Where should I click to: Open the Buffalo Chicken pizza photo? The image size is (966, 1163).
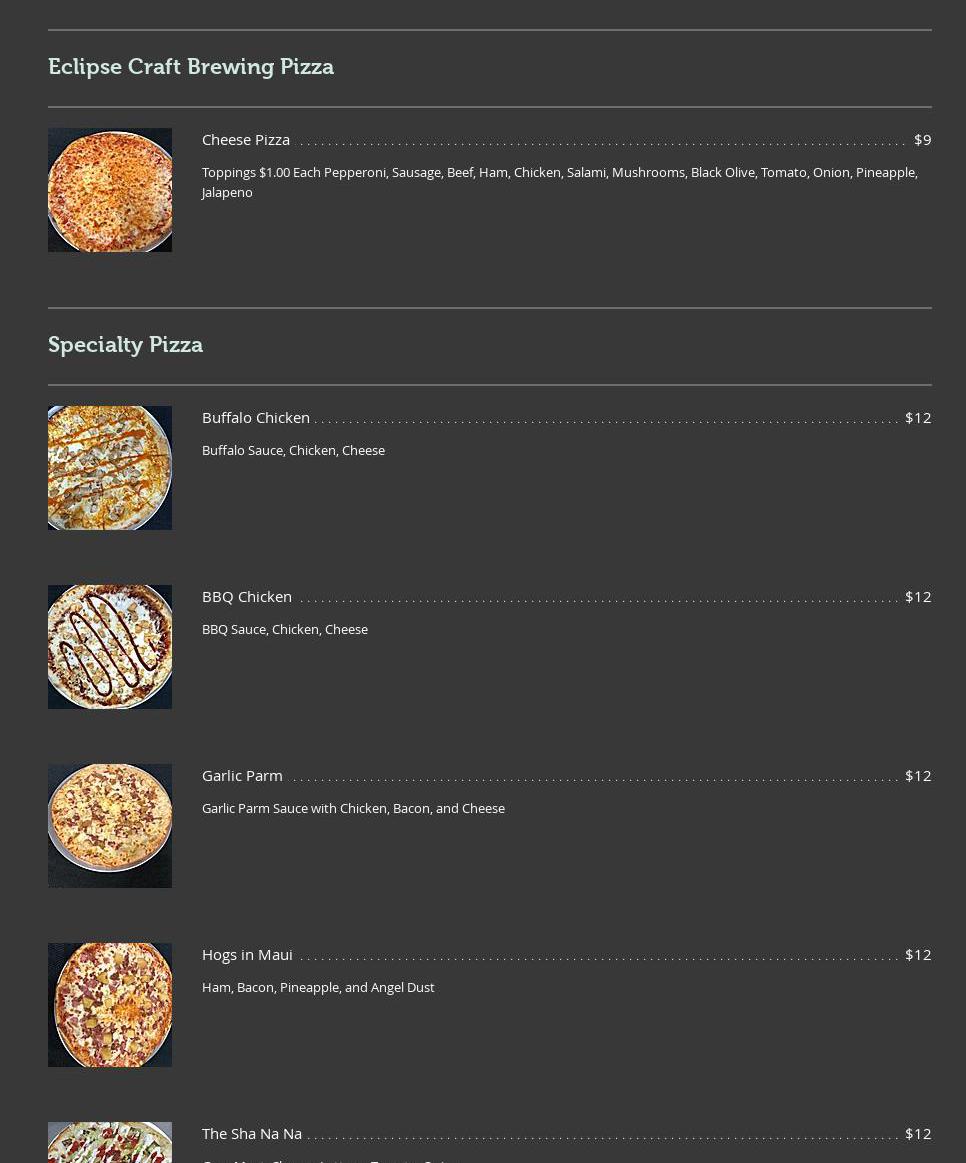coord(110,468)
